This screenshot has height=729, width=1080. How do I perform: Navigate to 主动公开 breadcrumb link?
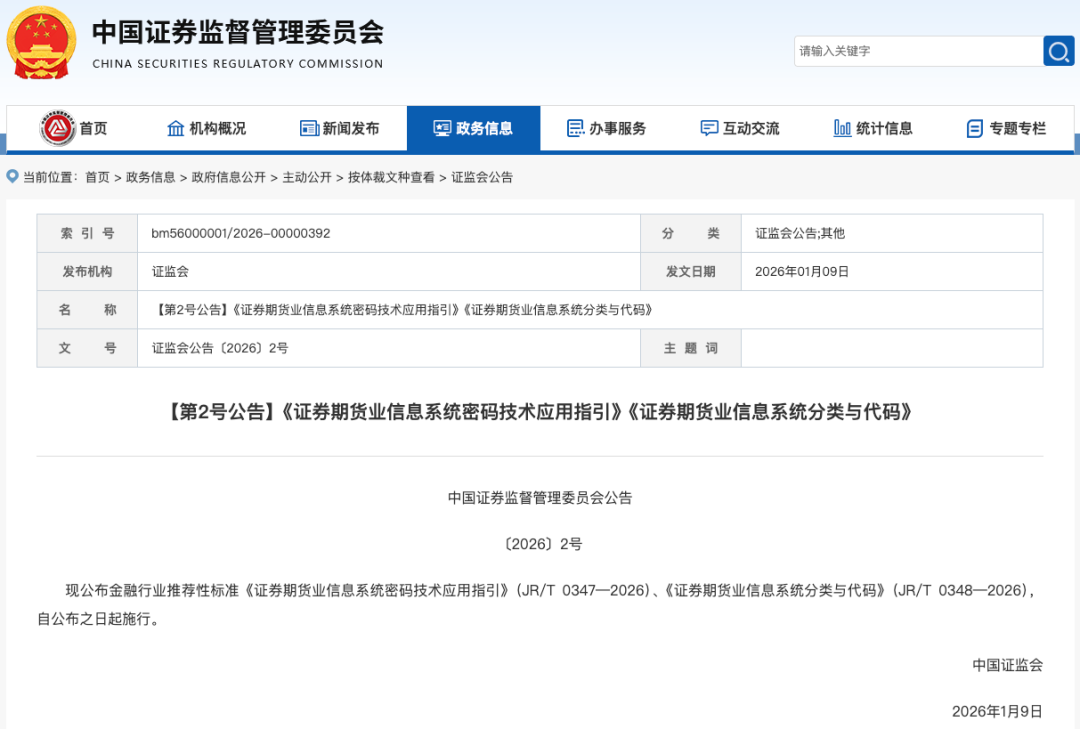pyautogui.click(x=307, y=177)
